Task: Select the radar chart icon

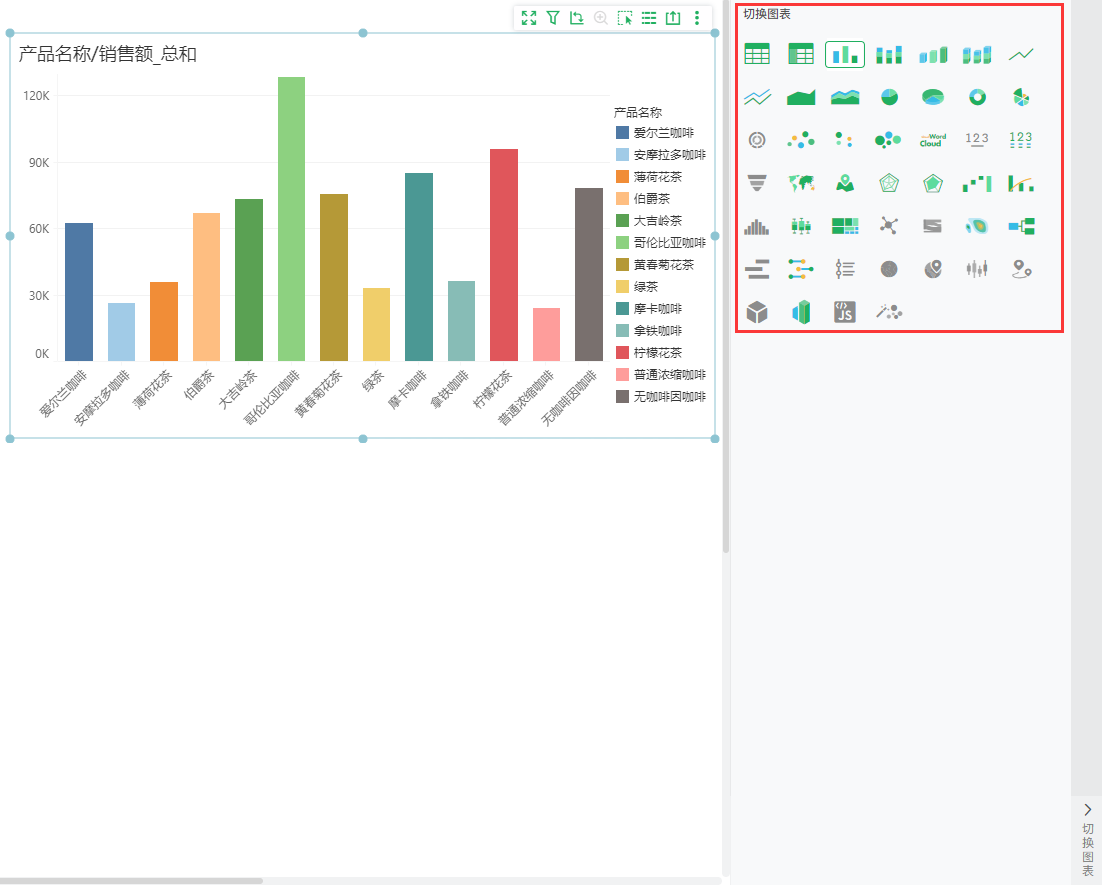Action: (x=889, y=183)
